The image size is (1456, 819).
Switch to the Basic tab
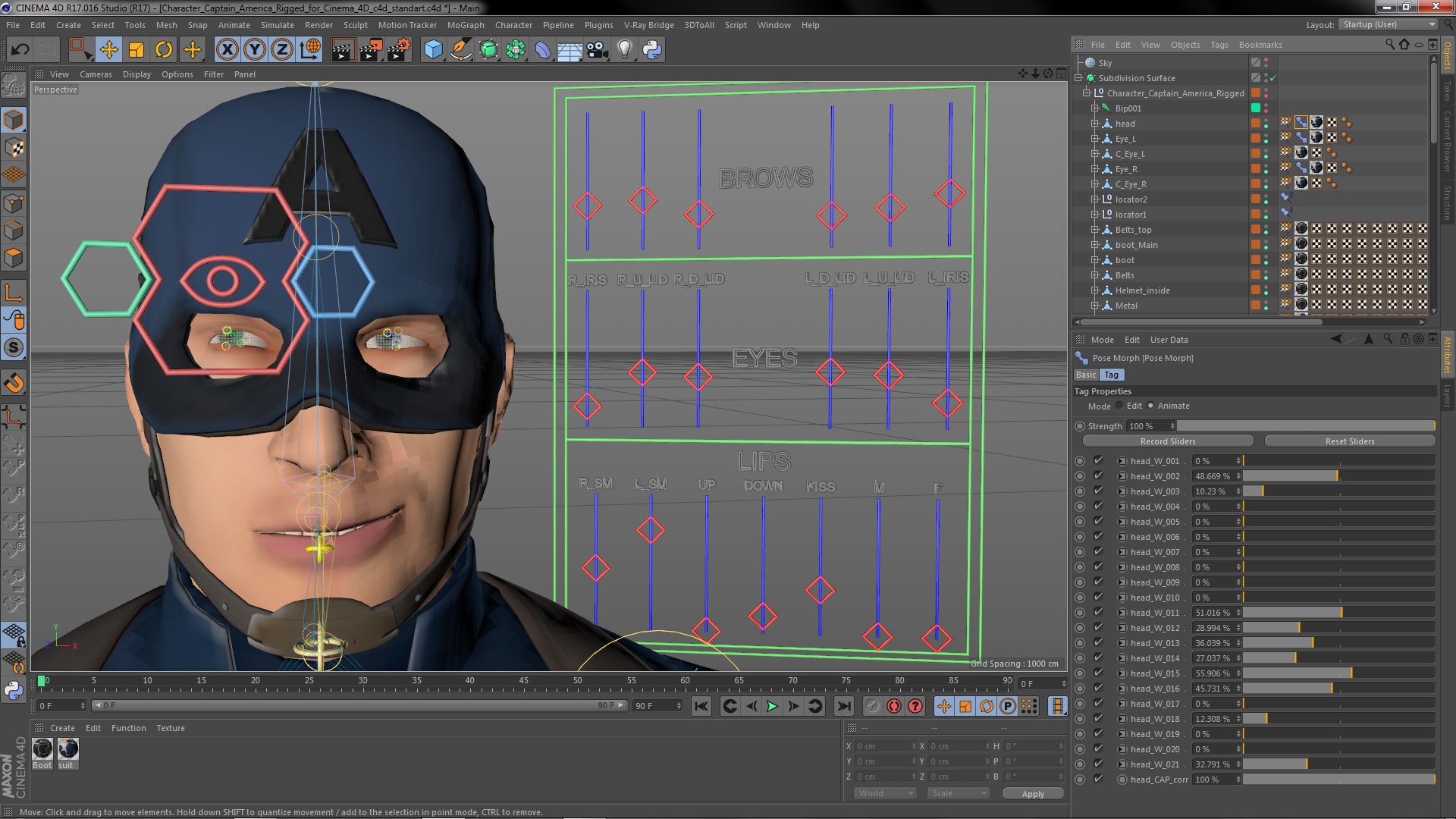pos(1086,375)
